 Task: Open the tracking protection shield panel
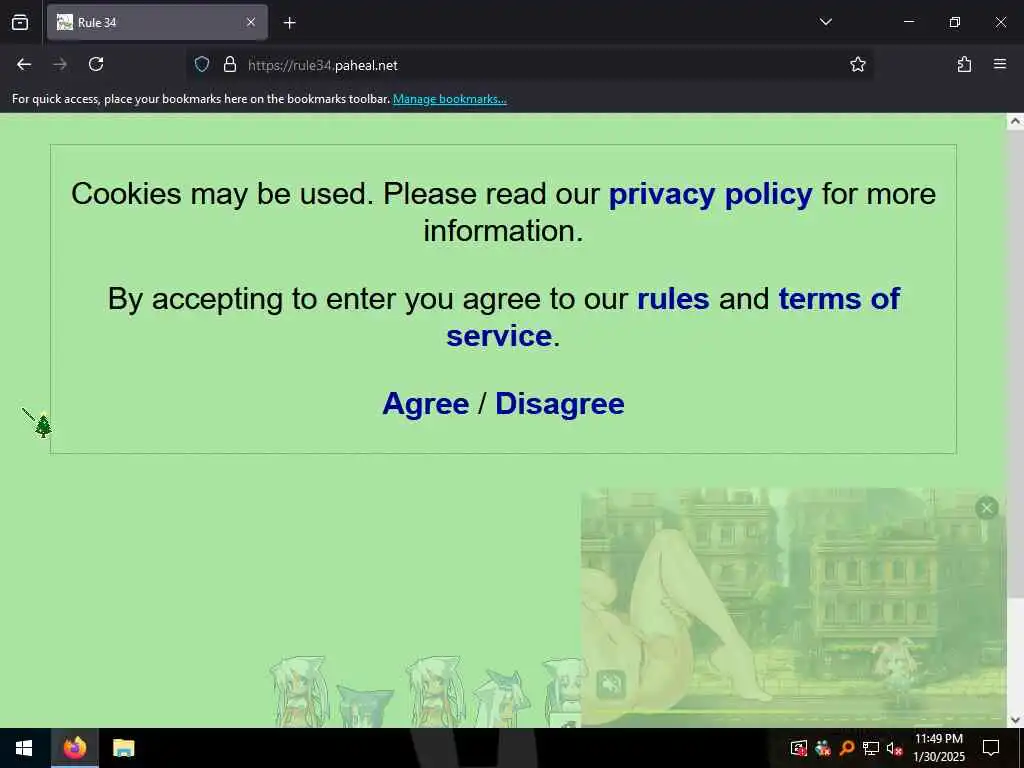pyautogui.click(x=202, y=64)
